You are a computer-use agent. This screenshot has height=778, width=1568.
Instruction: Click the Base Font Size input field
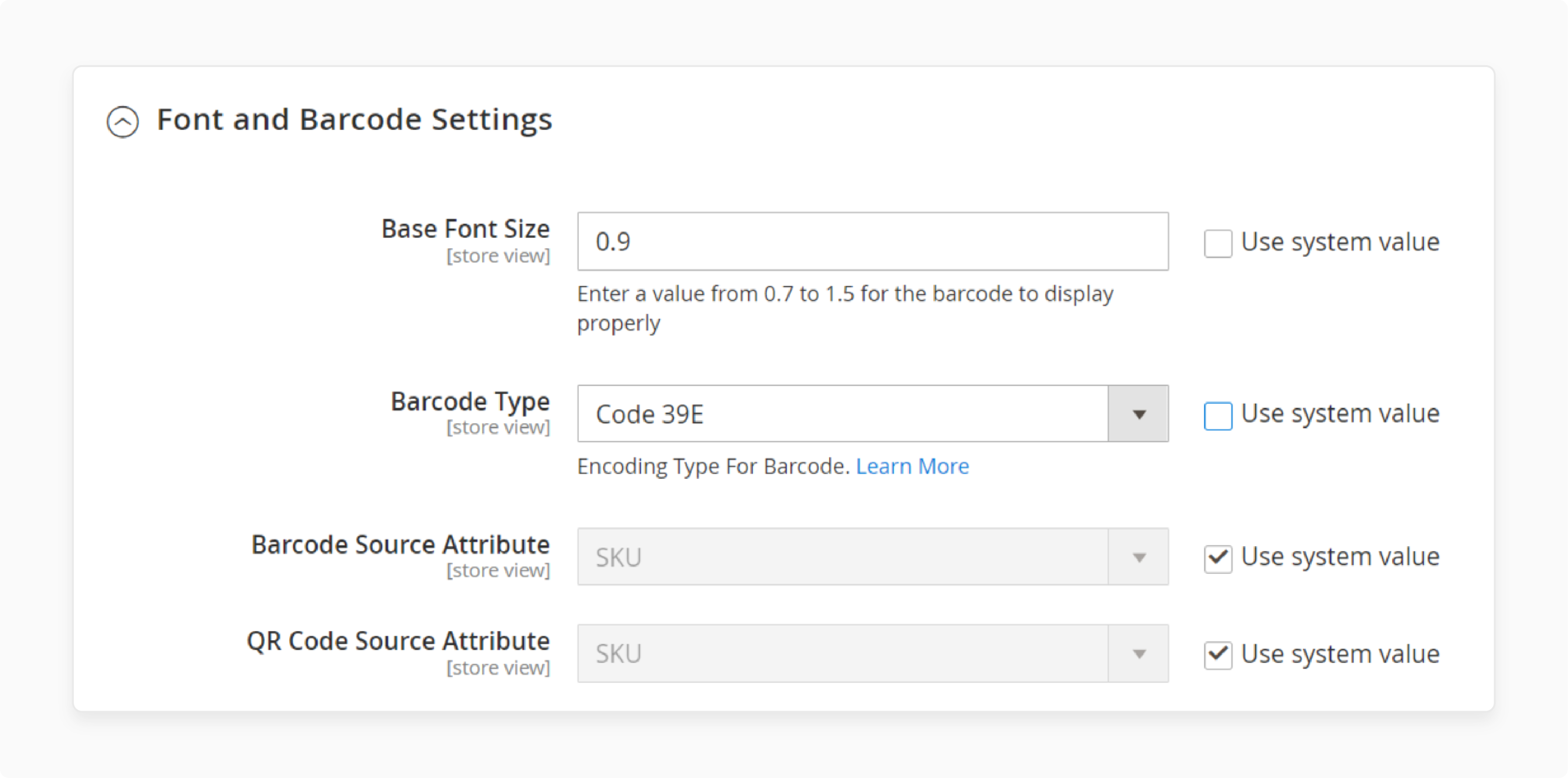click(872, 241)
